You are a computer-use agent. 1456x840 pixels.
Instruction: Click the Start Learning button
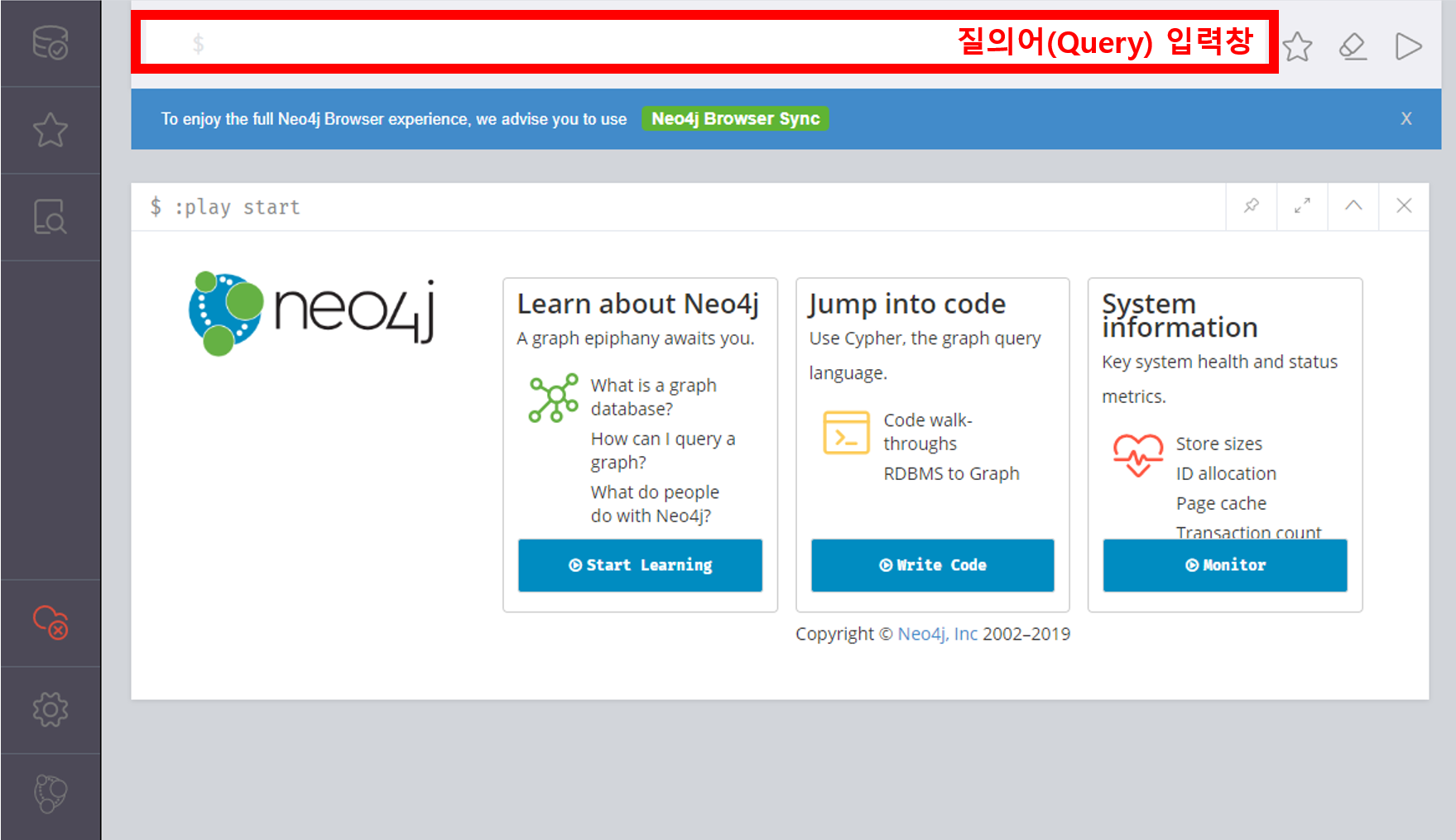[x=640, y=565]
